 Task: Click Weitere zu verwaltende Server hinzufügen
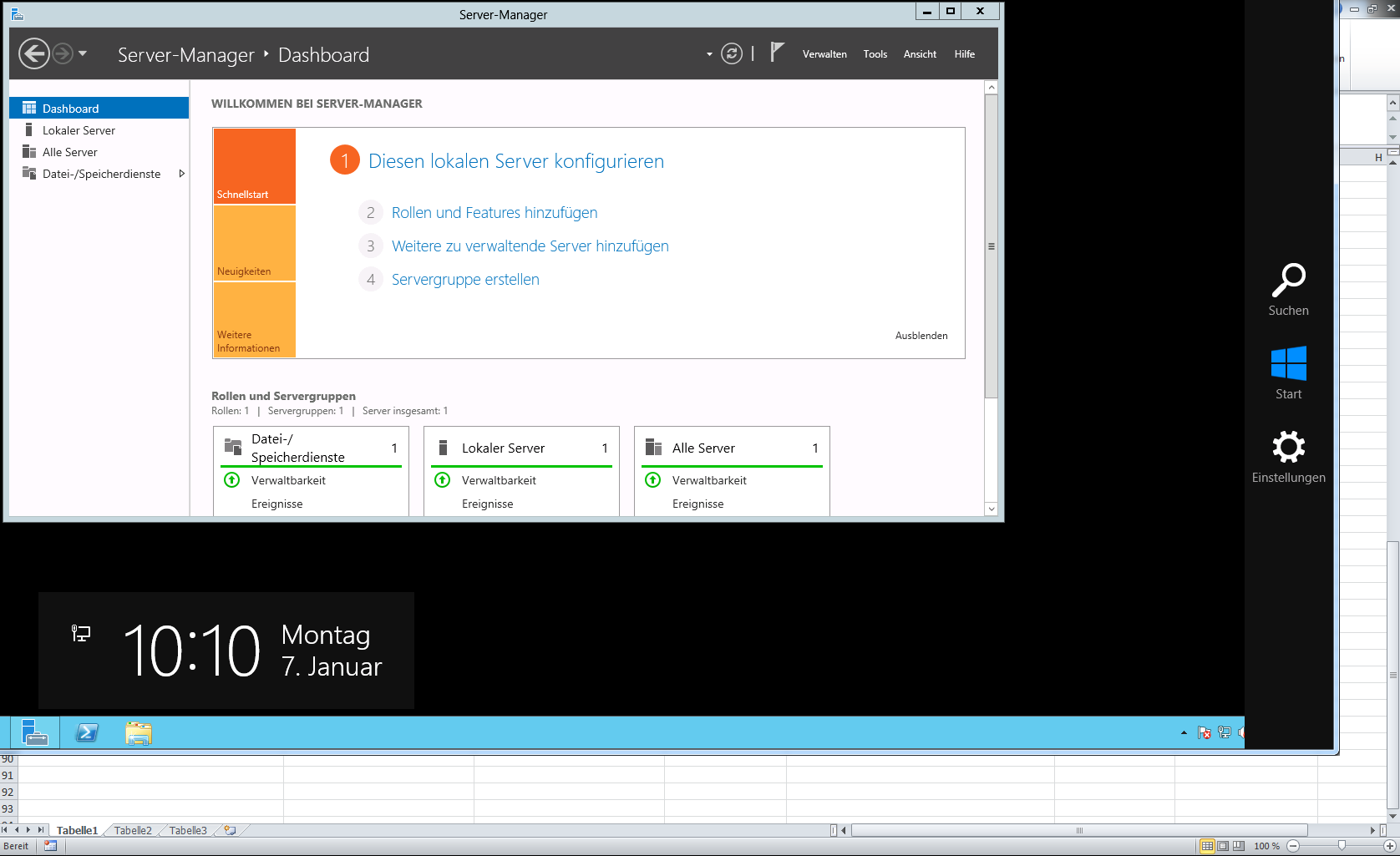pos(530,246)
